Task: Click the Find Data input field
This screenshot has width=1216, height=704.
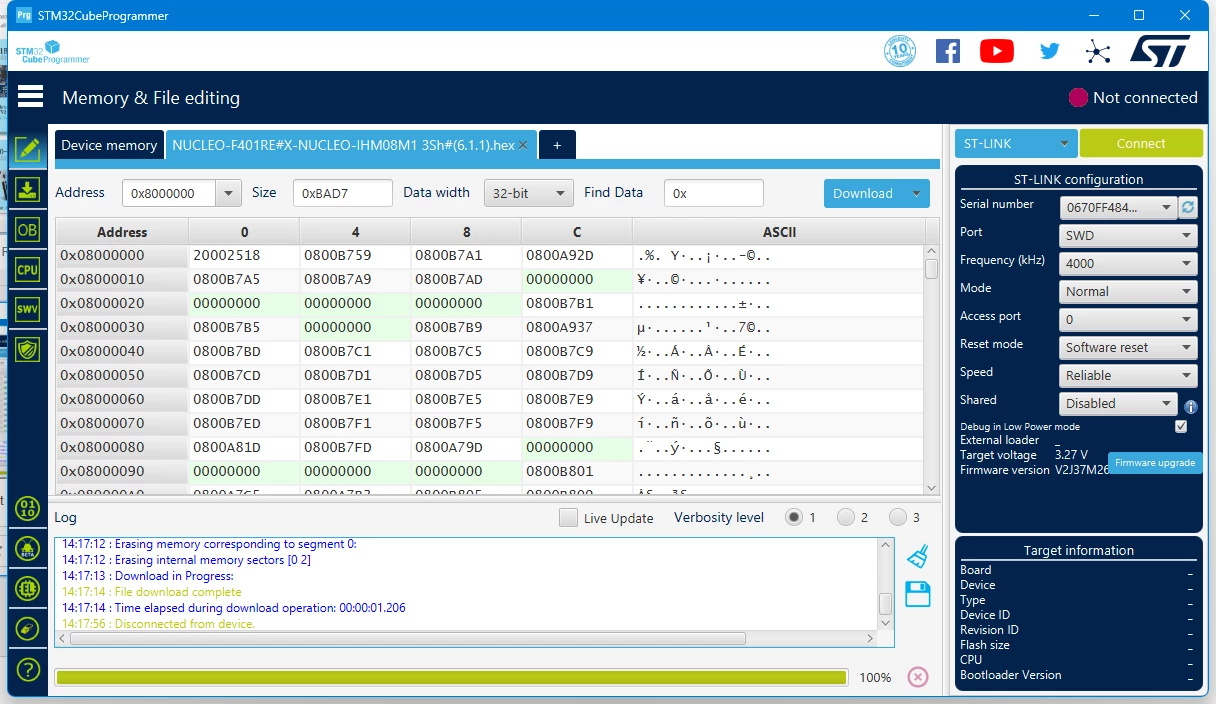Action: click(x=713, y=193)
